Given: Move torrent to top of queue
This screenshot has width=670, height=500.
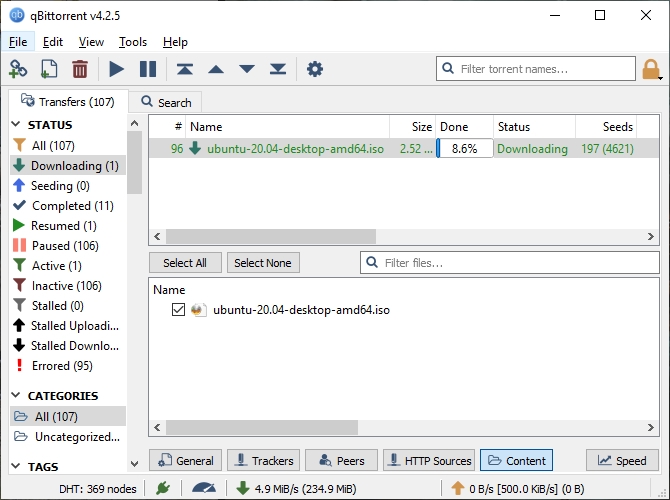Looking at the screenshot, I should click(185, 69).
